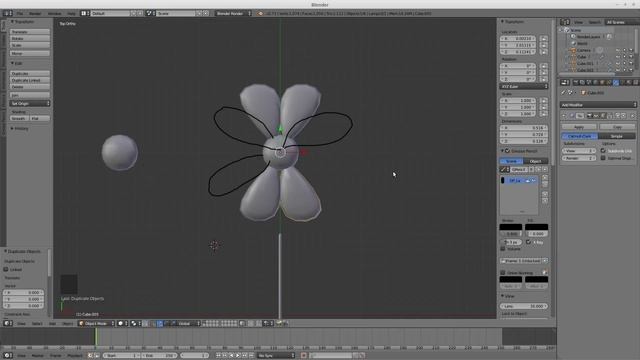This screenshot has height=360, width=640.
Task: Open the Help menu
Action: coord(71,13)
